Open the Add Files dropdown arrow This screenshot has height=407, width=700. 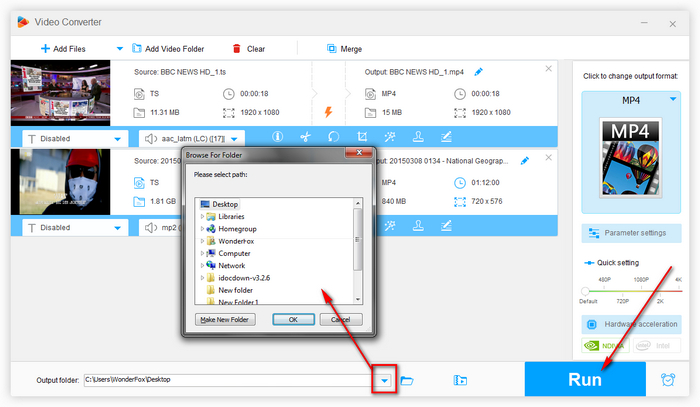120,49
